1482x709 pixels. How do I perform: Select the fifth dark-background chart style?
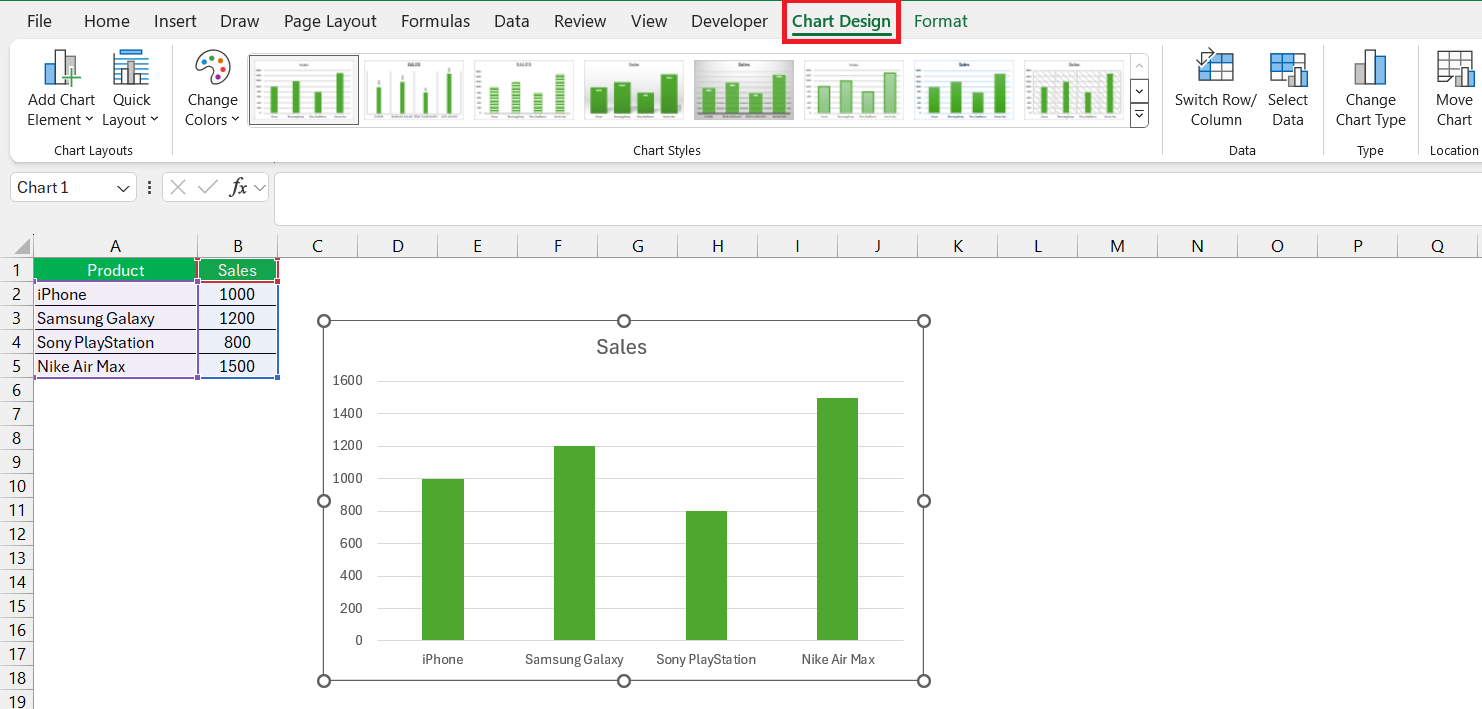point(744,90)
